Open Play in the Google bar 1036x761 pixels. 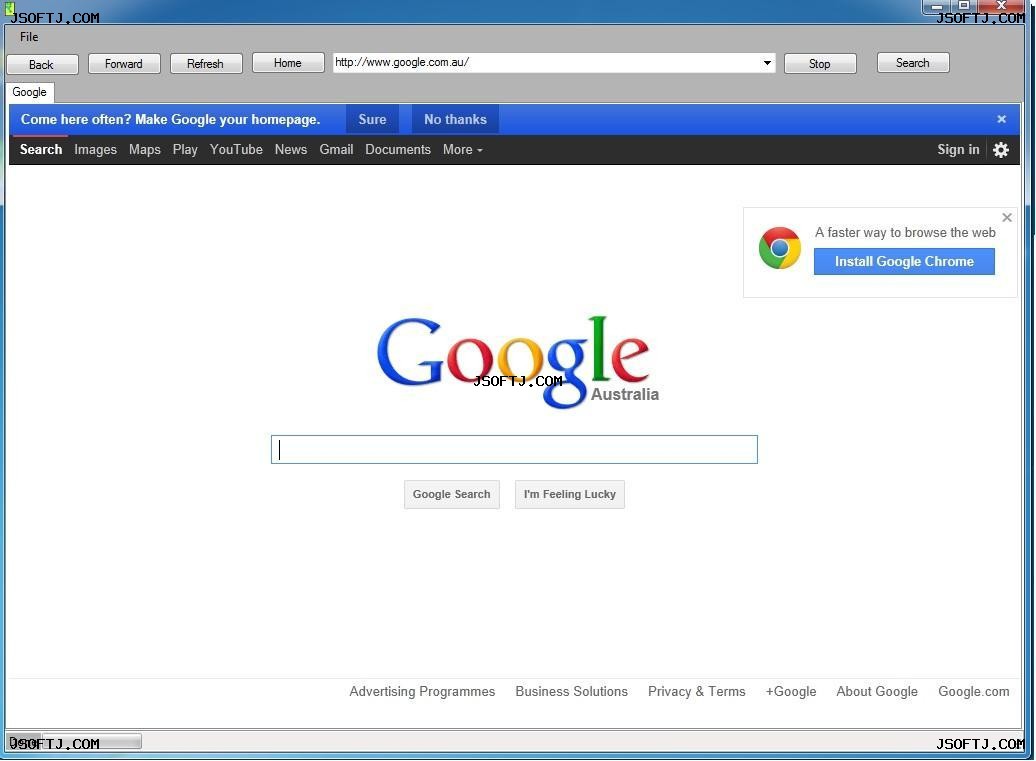(x=185, y=150)
